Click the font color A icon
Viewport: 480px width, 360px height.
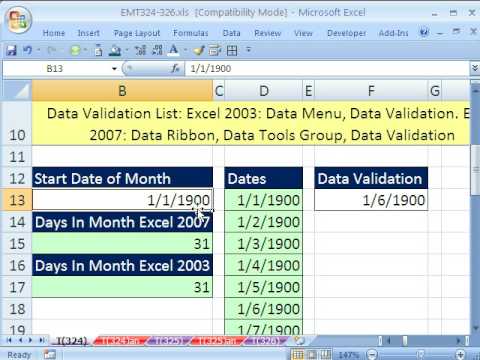coord(173,50)
